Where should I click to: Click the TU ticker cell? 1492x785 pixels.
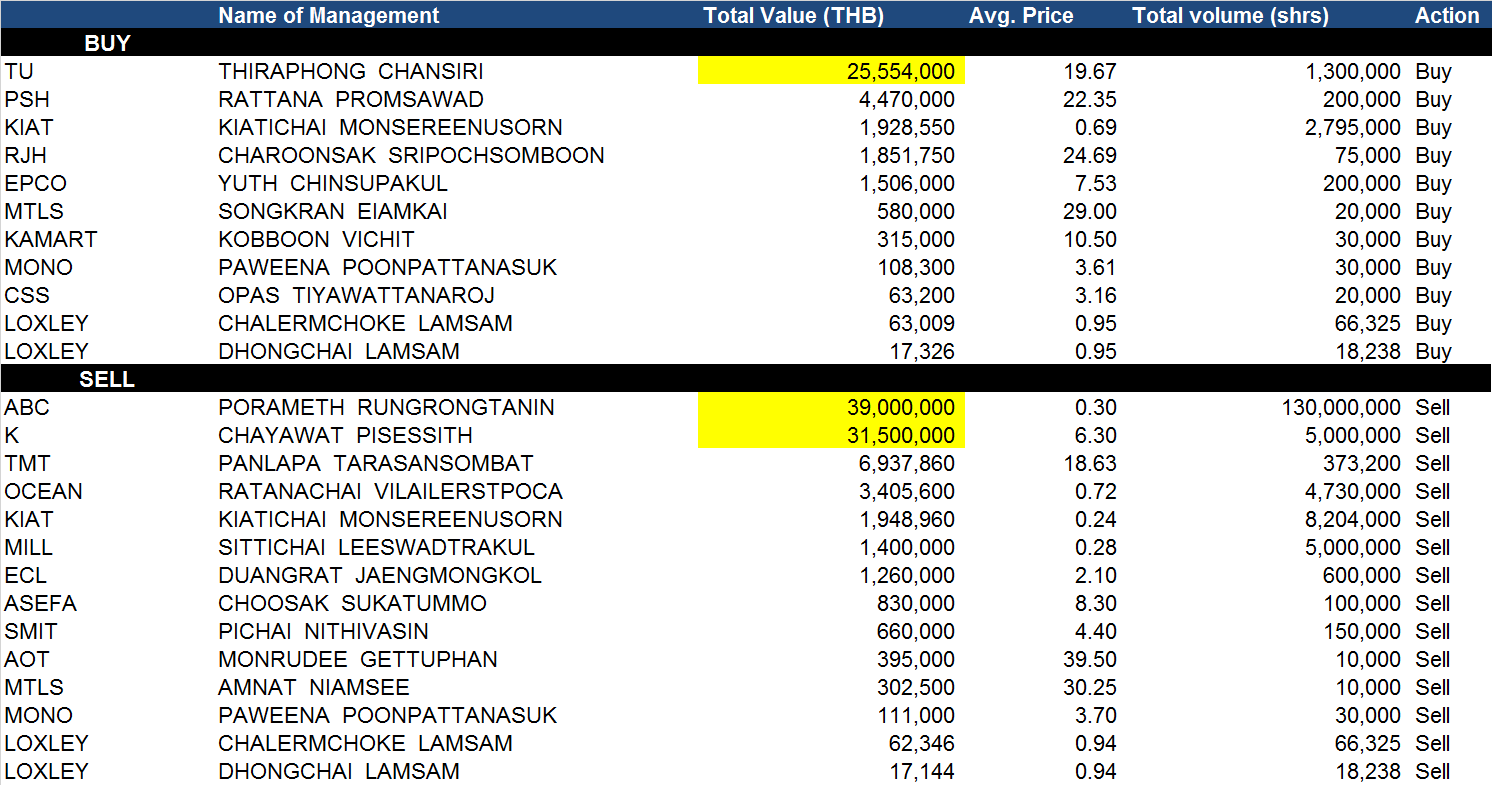18,71
